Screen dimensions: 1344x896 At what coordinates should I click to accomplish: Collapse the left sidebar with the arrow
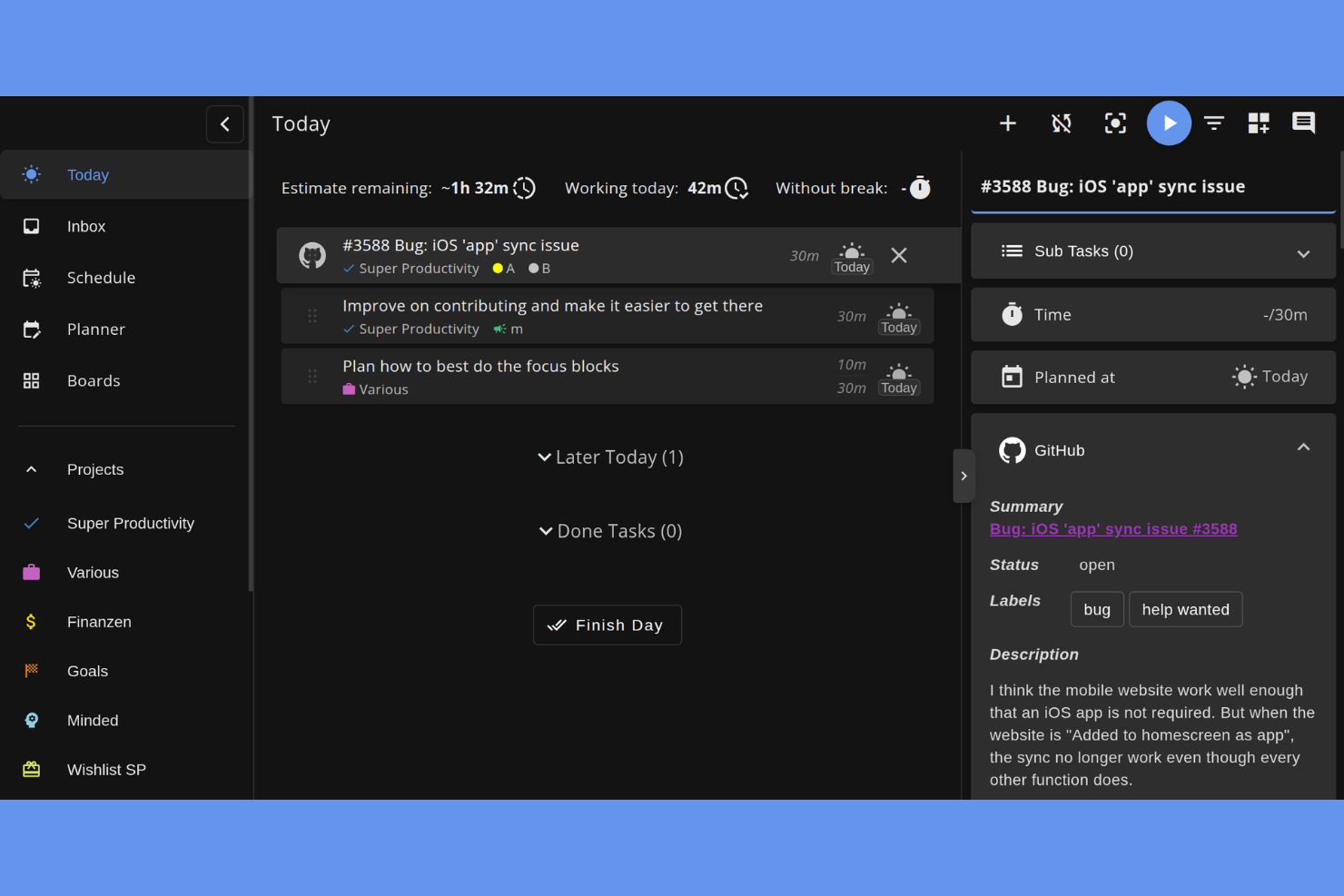click(x=224, y=123)
